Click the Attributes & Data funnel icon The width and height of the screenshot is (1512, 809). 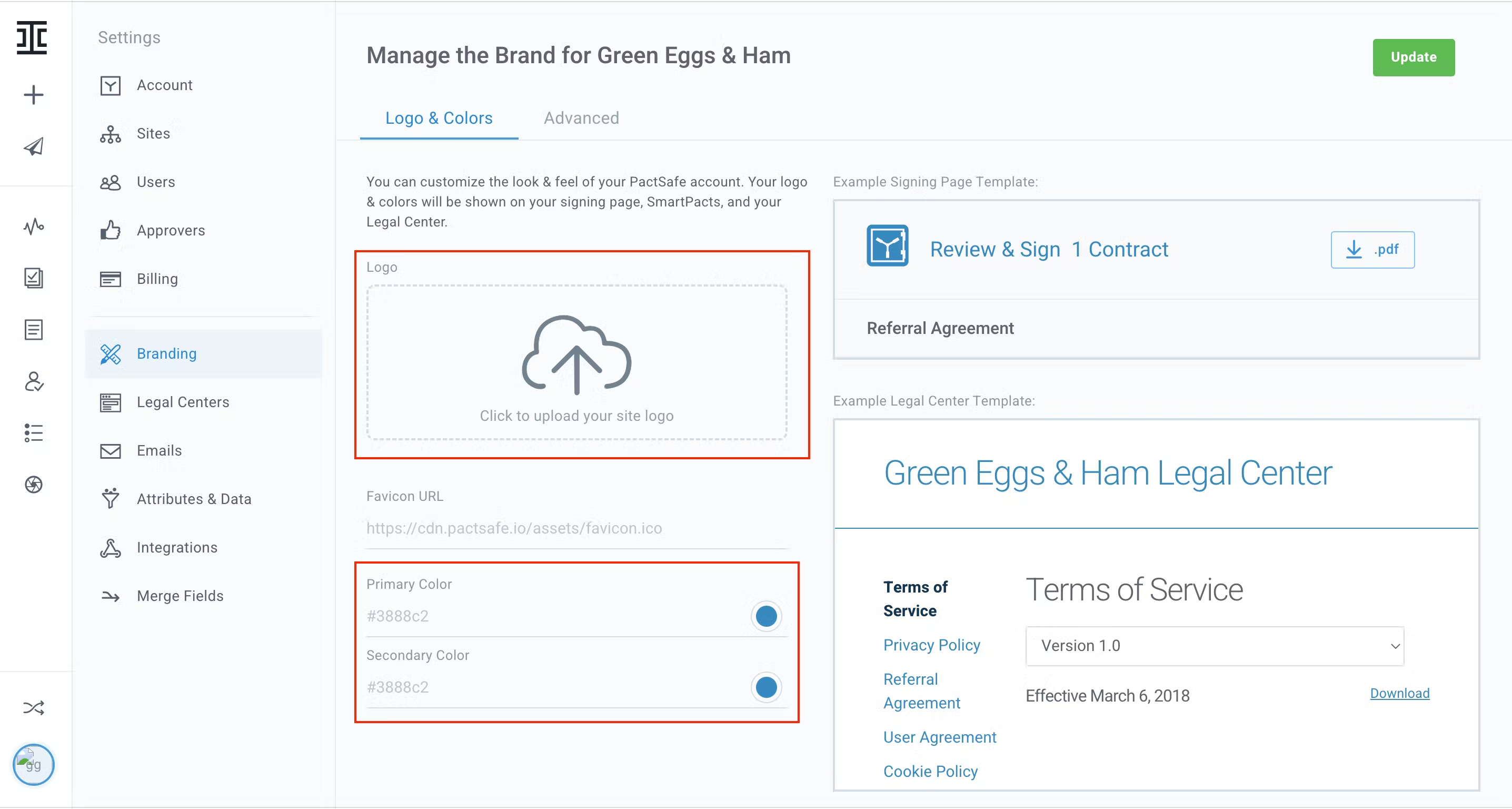[x=111, y=498]
